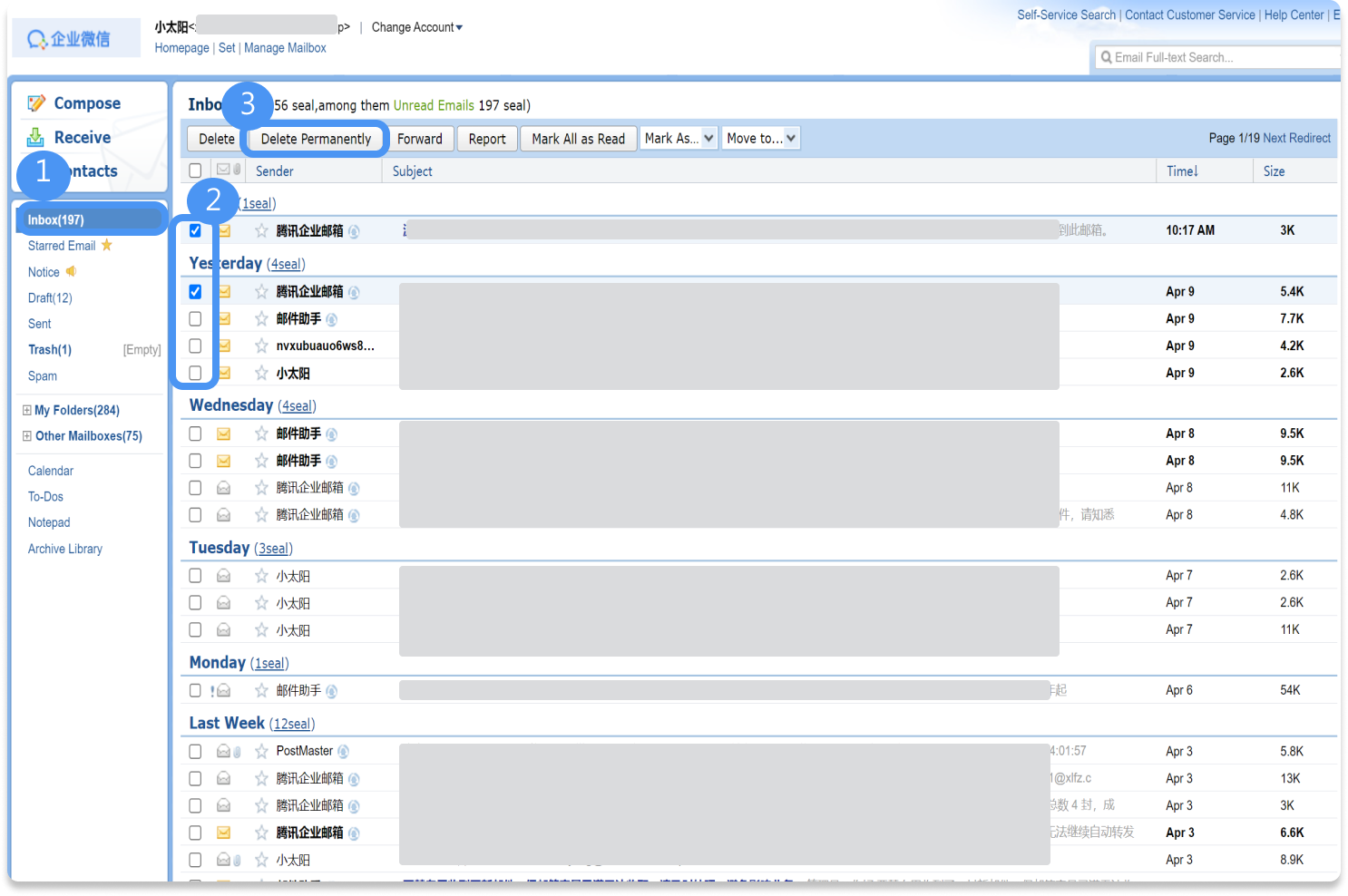Open Manage Mailbox link

pos(285,48)
